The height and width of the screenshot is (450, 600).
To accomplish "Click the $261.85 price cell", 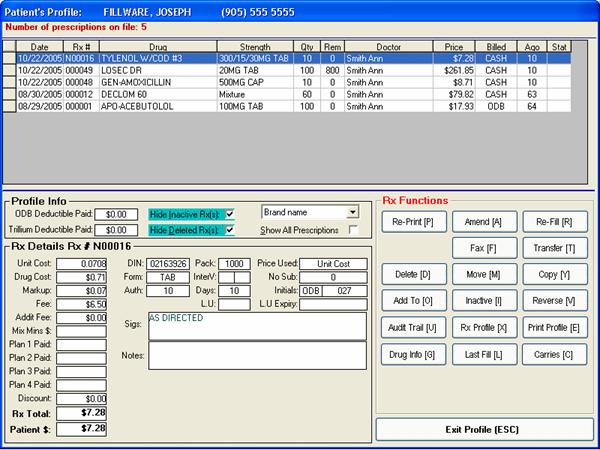I will pyautogui.click(x=454, y=70).
